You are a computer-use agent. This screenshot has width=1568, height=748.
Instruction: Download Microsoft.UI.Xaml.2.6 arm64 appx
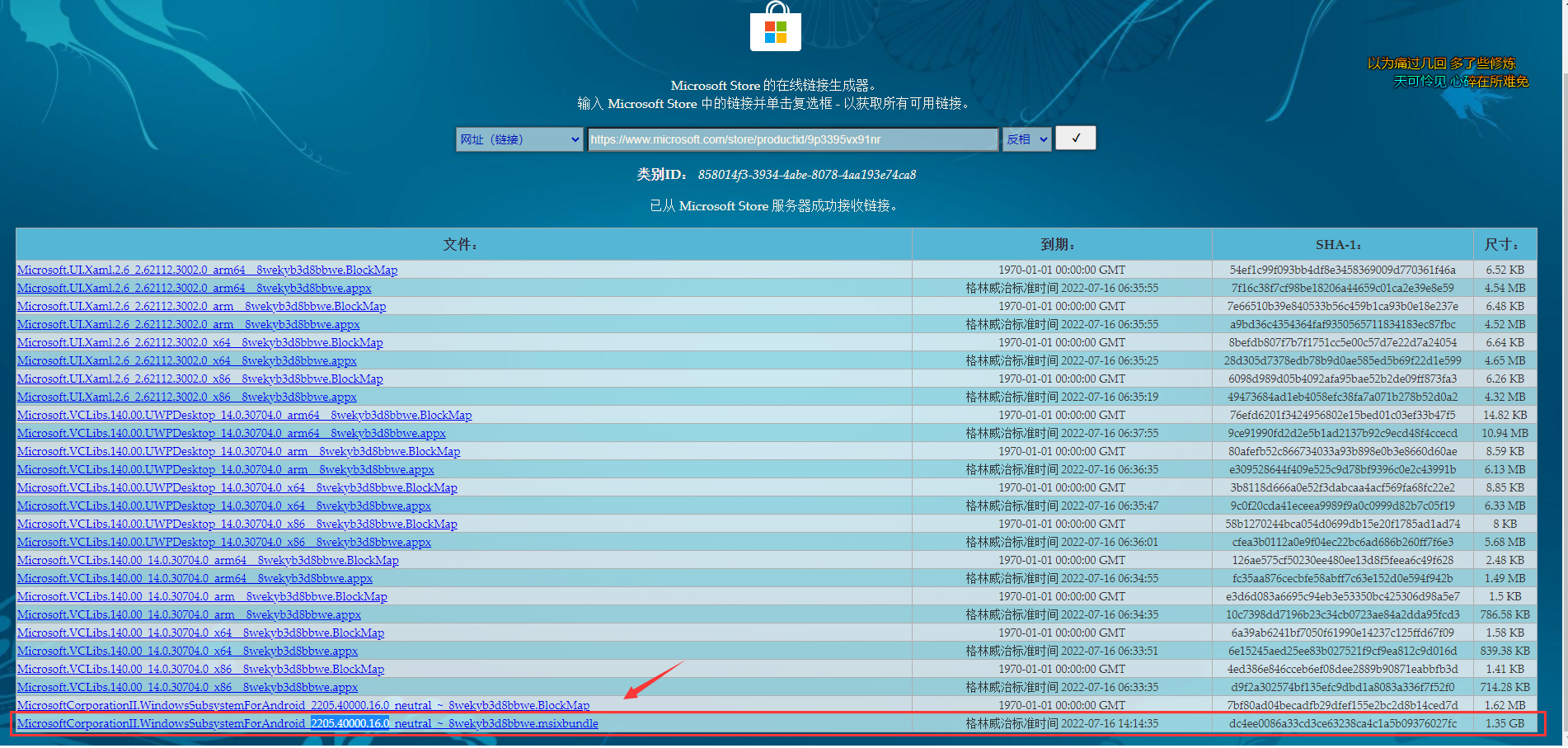195,288
